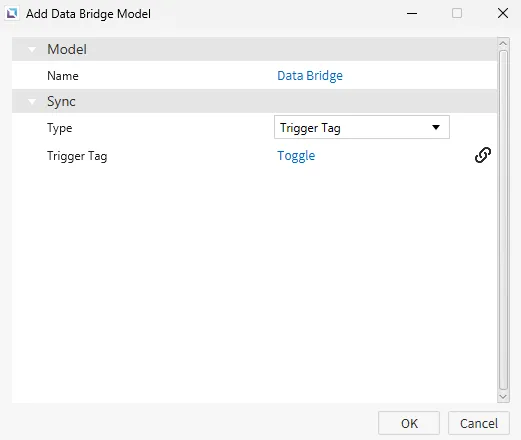Click the Name property label
The image size is (521, 440).
click(63, 76)
